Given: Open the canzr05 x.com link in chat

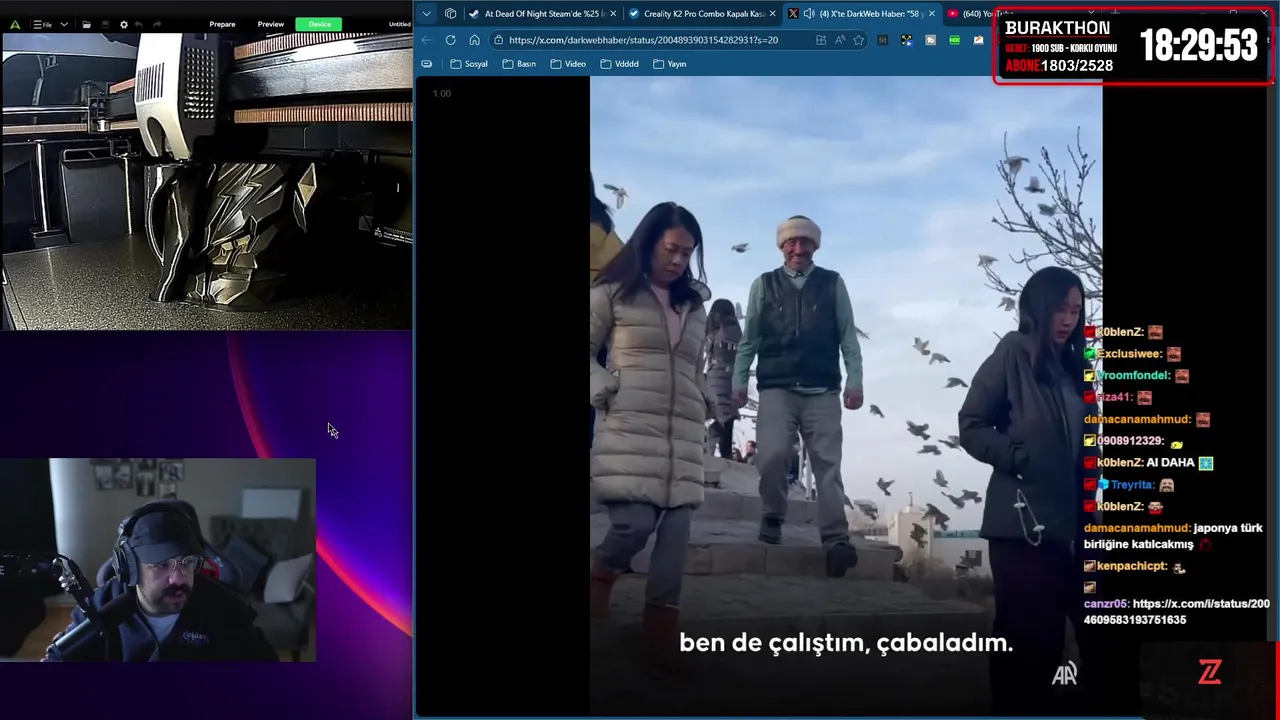Looking at the screenshot, I should (x=1176, y=612).
